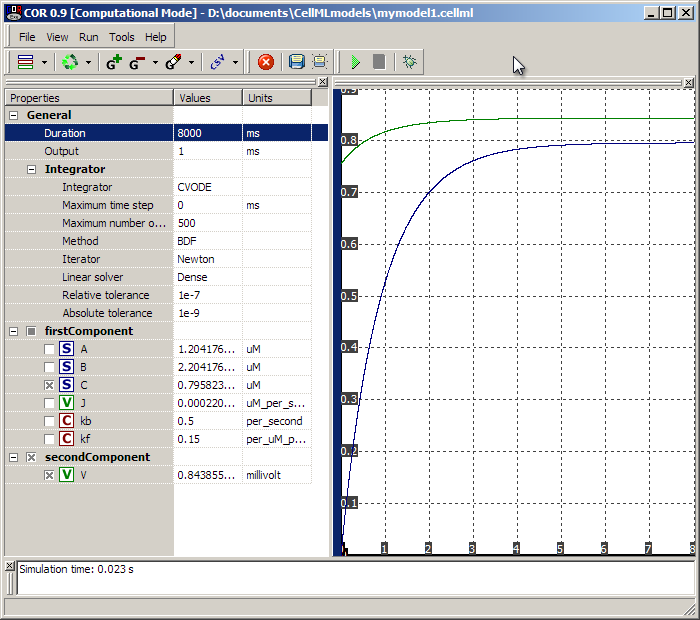700x620 pixels.
Task: Click the clear graph eraser icon
Action: pyautogui.click(x=173, y=62)
